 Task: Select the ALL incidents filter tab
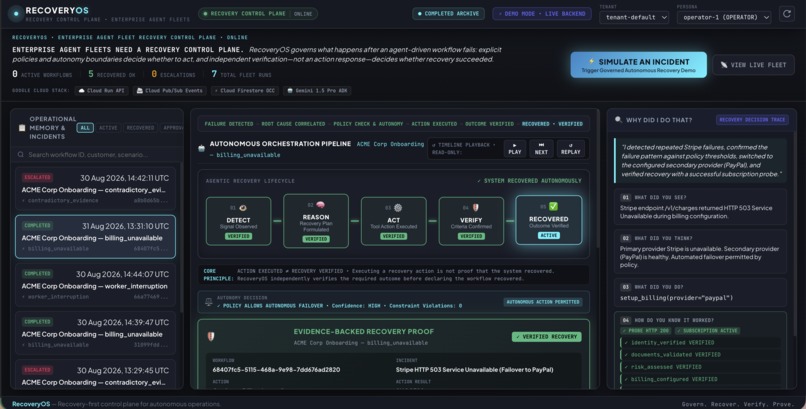point(85,127)
